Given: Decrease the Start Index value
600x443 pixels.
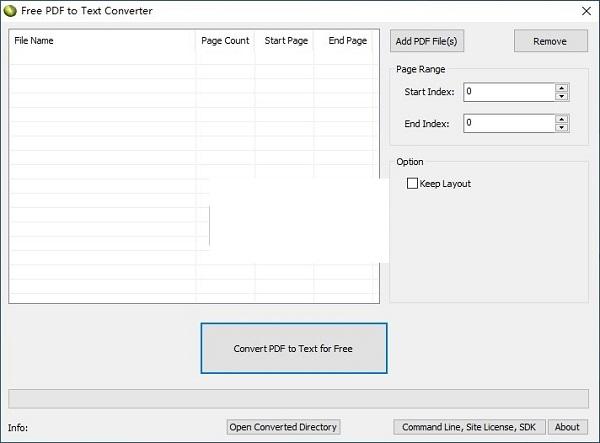Looking at the screenshot, I should (x=562, y=97).
